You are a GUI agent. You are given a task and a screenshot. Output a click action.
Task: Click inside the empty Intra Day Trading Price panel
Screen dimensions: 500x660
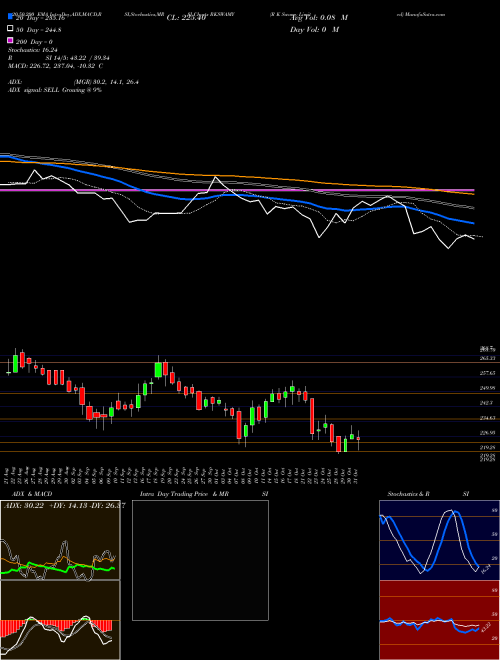200,560
